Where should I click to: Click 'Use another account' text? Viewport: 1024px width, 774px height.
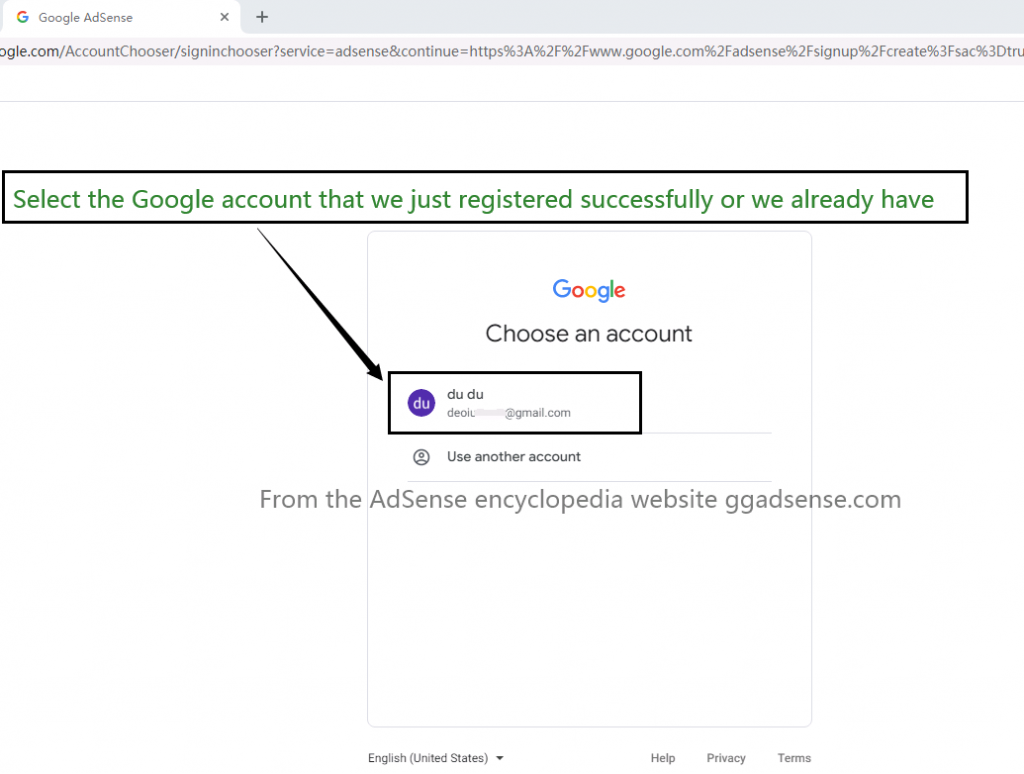click(513, 457)
